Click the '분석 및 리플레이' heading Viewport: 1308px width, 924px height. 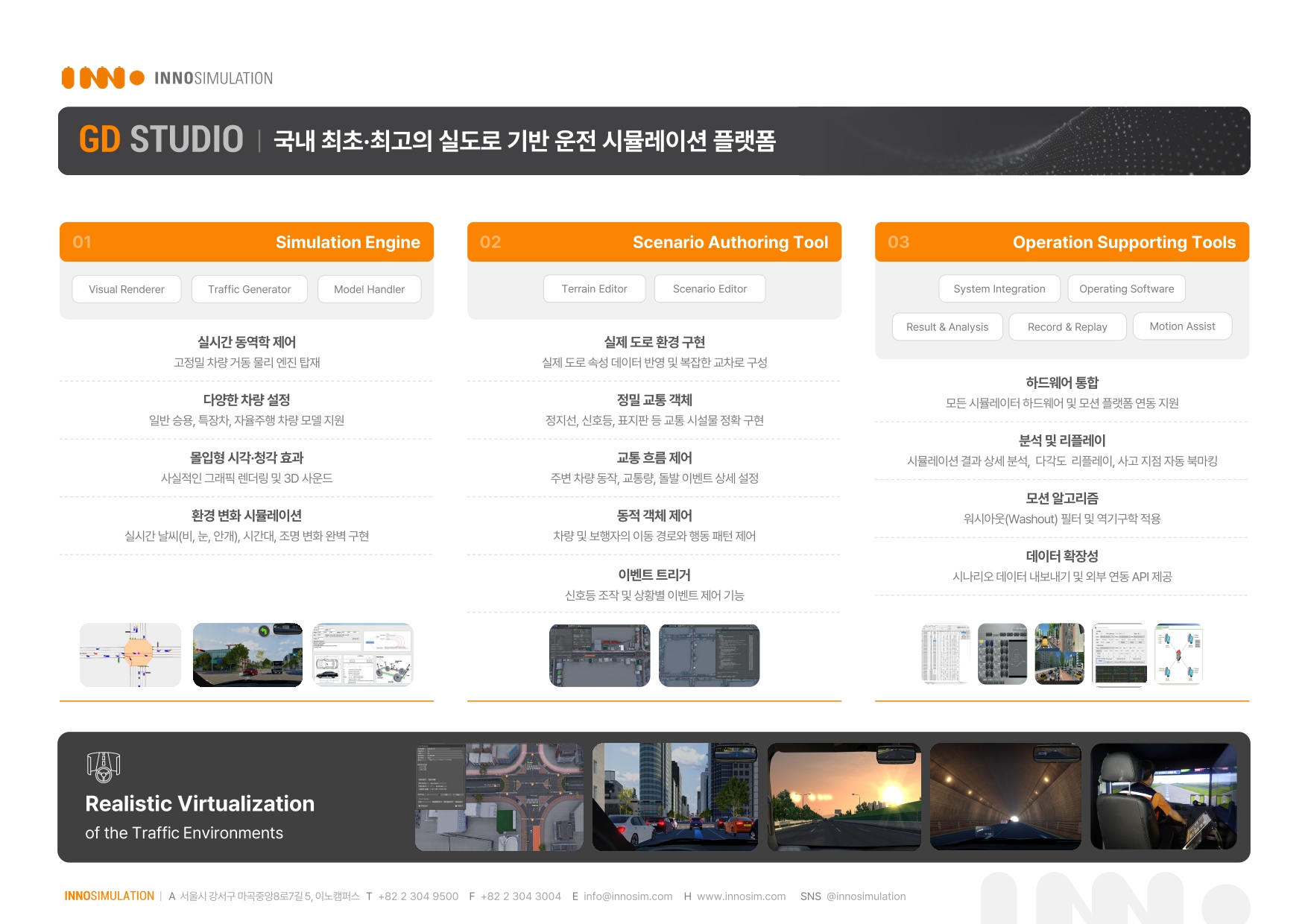[1062, 441]
